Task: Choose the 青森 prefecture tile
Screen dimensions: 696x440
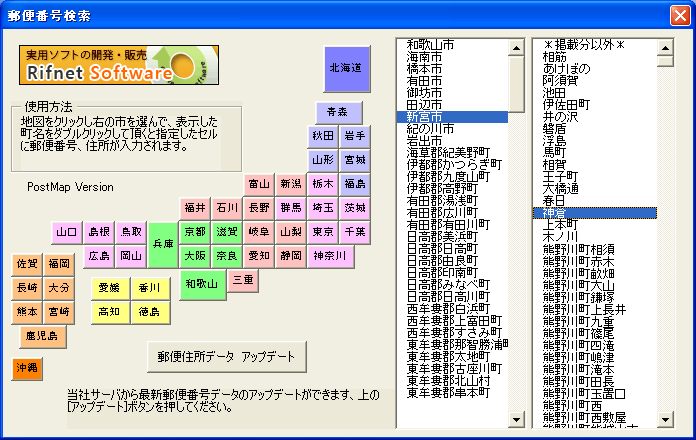Action: tap(337, 111)
